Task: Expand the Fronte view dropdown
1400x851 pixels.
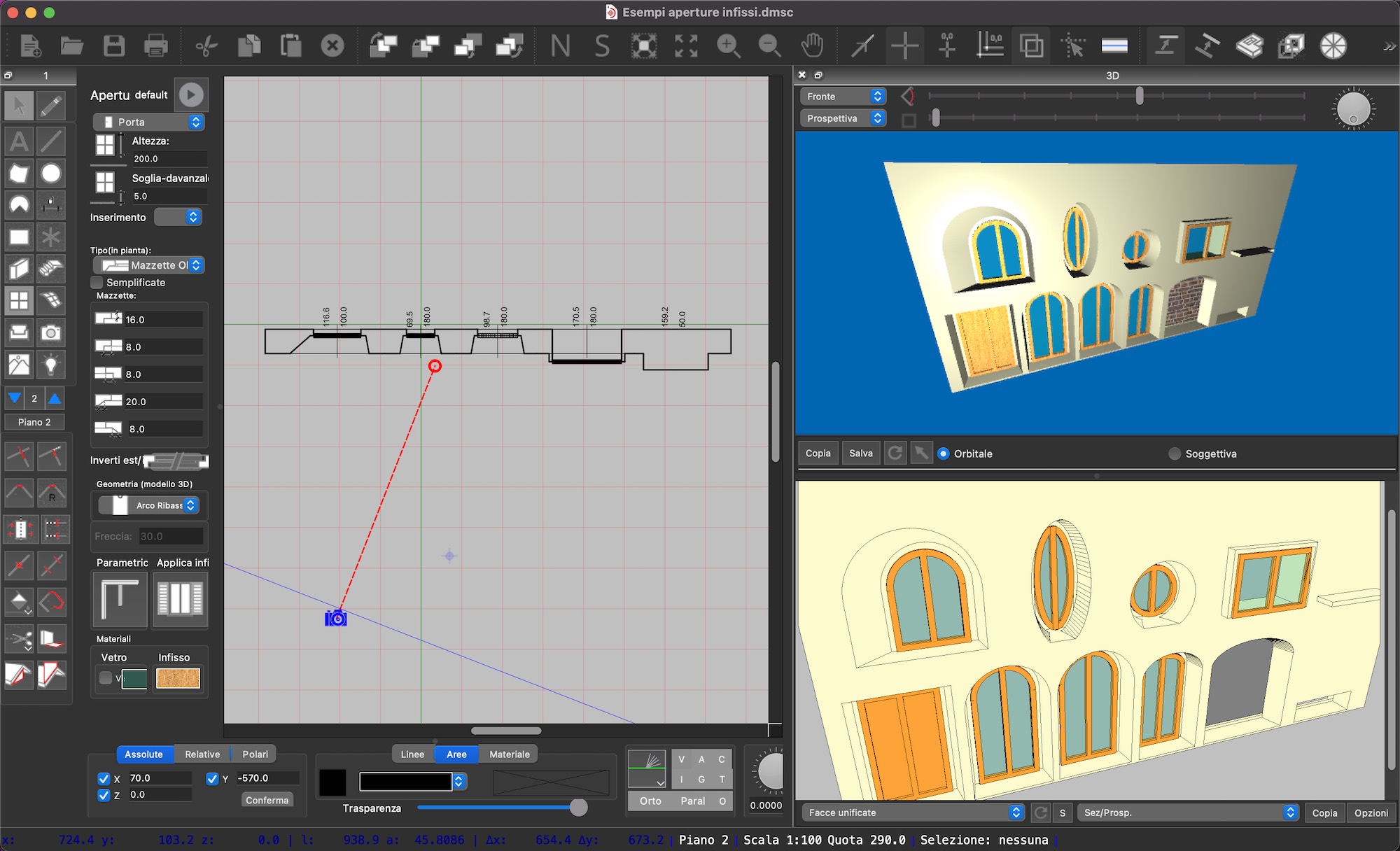Action: click(843, 97)
